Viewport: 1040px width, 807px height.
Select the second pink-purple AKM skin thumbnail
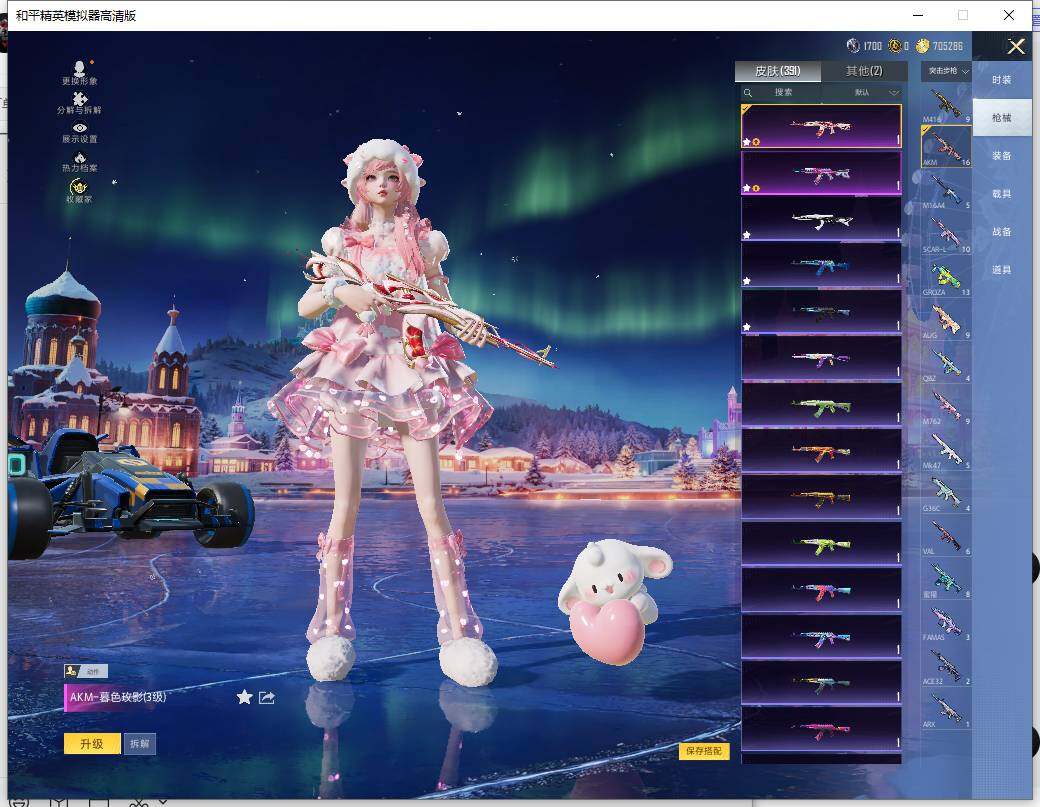pyautogui.click(x=821, y=172)
